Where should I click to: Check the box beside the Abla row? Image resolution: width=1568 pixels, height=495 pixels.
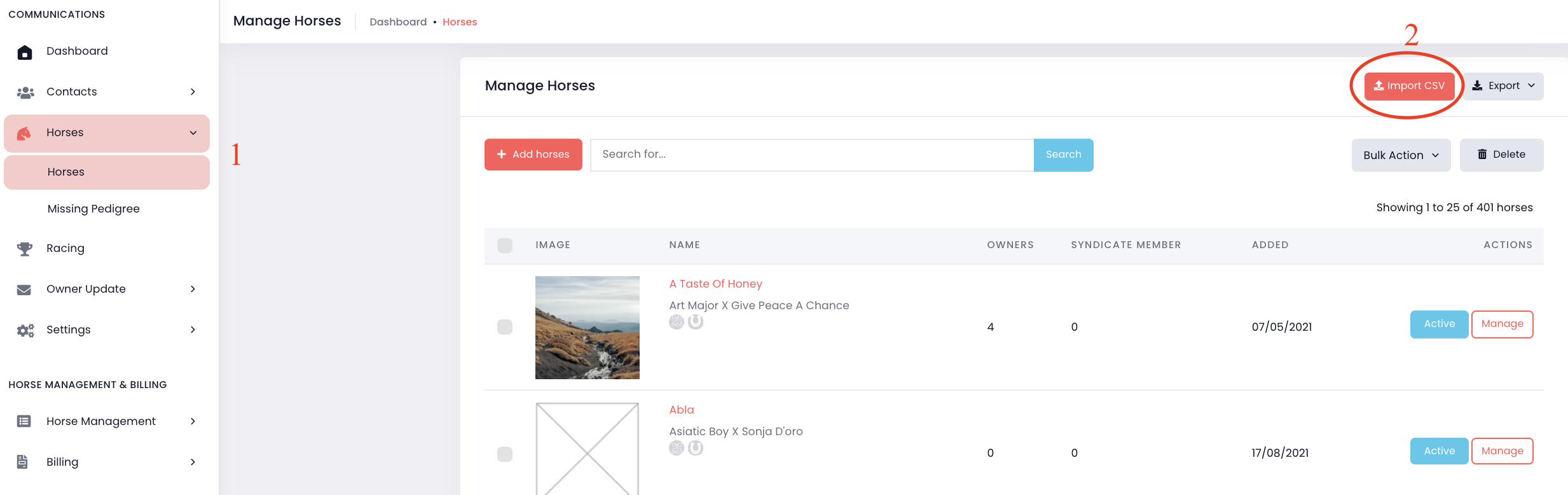(505, 454)
